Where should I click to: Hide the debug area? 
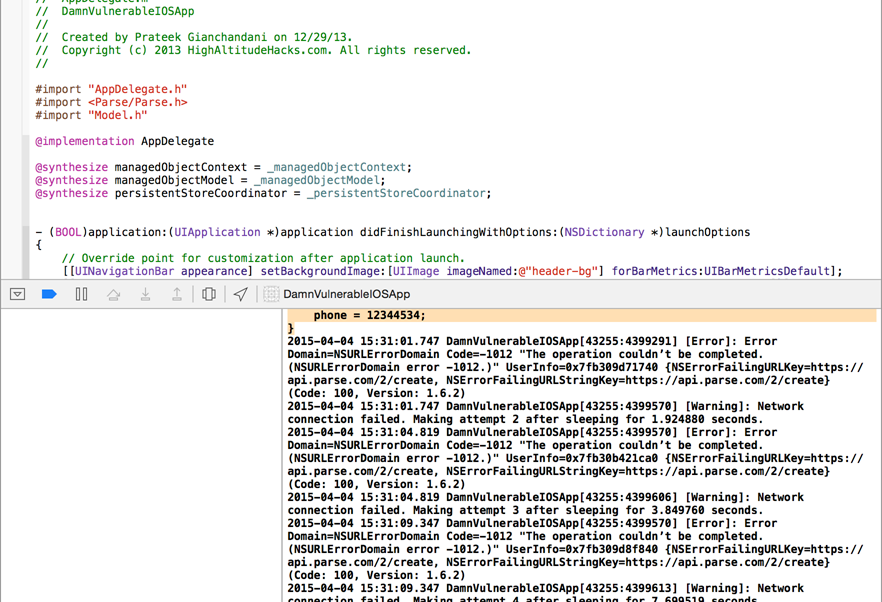(17, 294)
